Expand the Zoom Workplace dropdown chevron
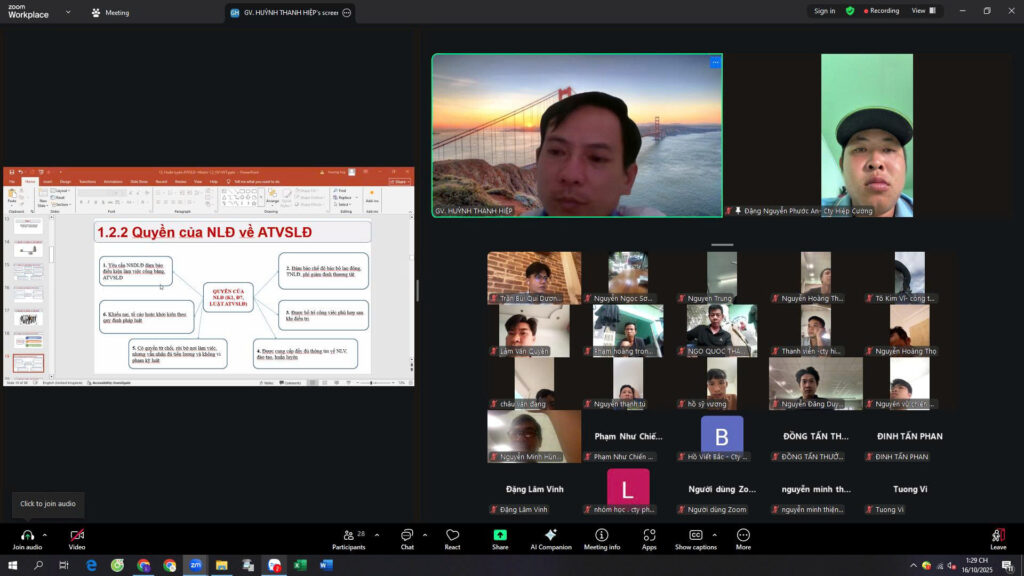This screenshot has height=576, width=1024. (x=68, y=13)
